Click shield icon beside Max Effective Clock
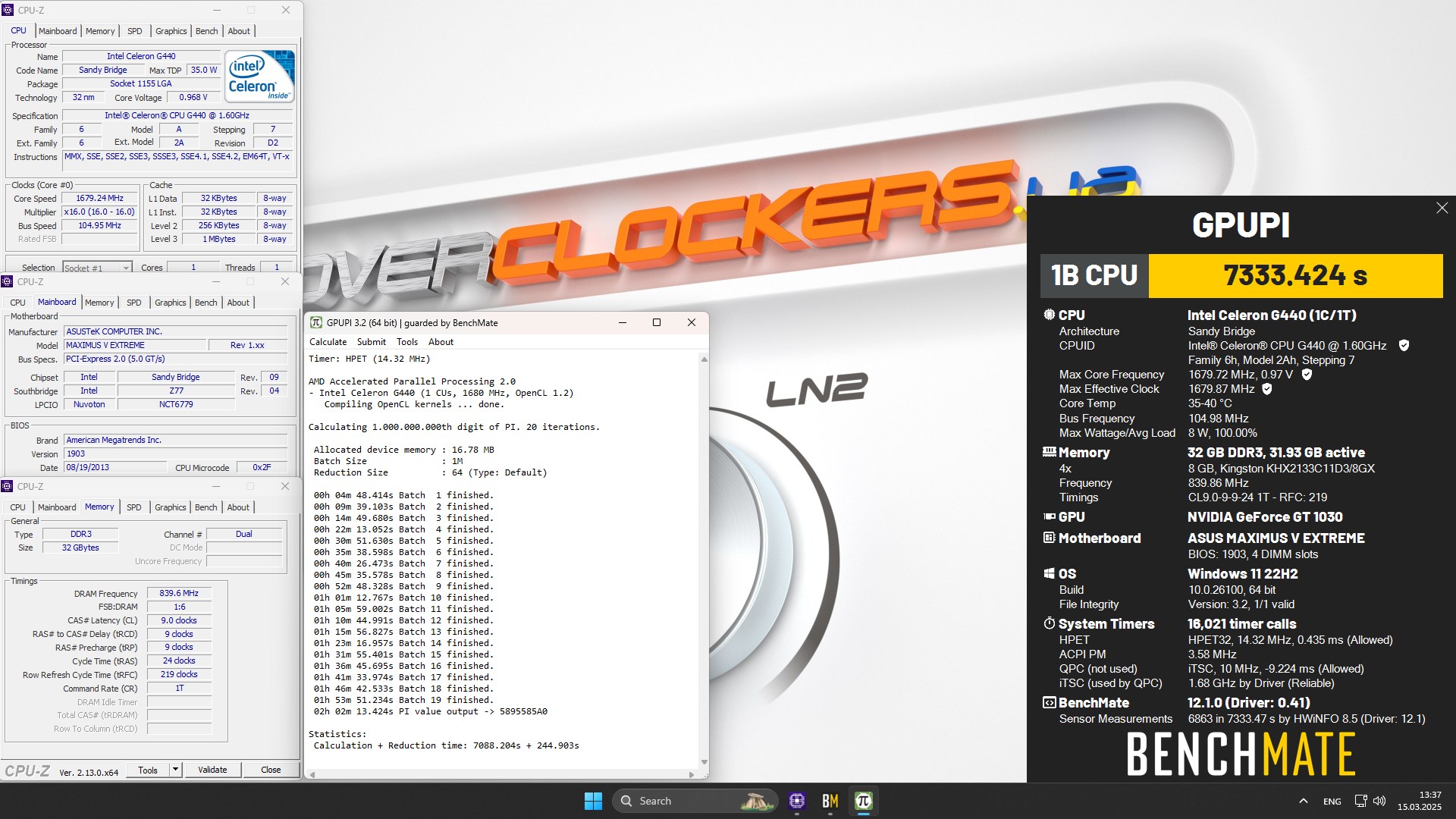The height and width of the screenshot is (819, 1456). 1267,389
